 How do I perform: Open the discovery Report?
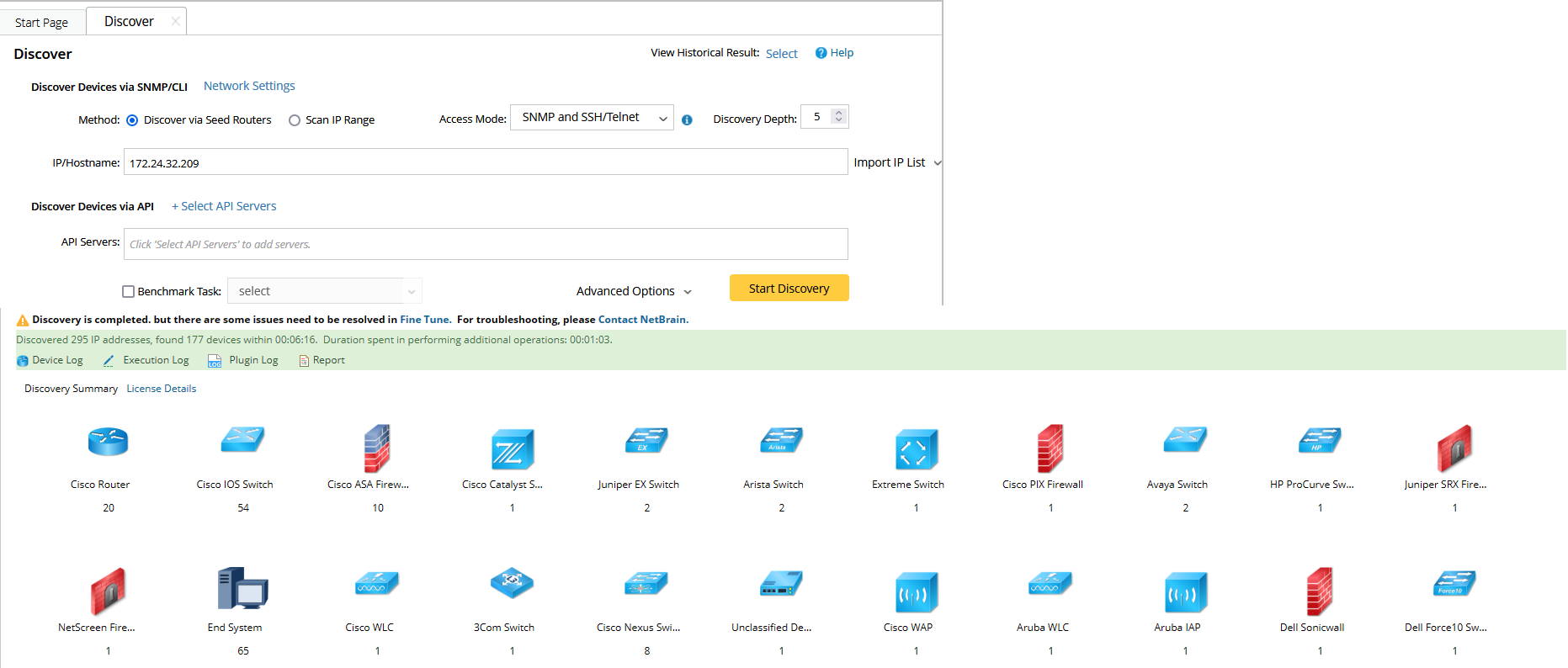coord(322,360)
